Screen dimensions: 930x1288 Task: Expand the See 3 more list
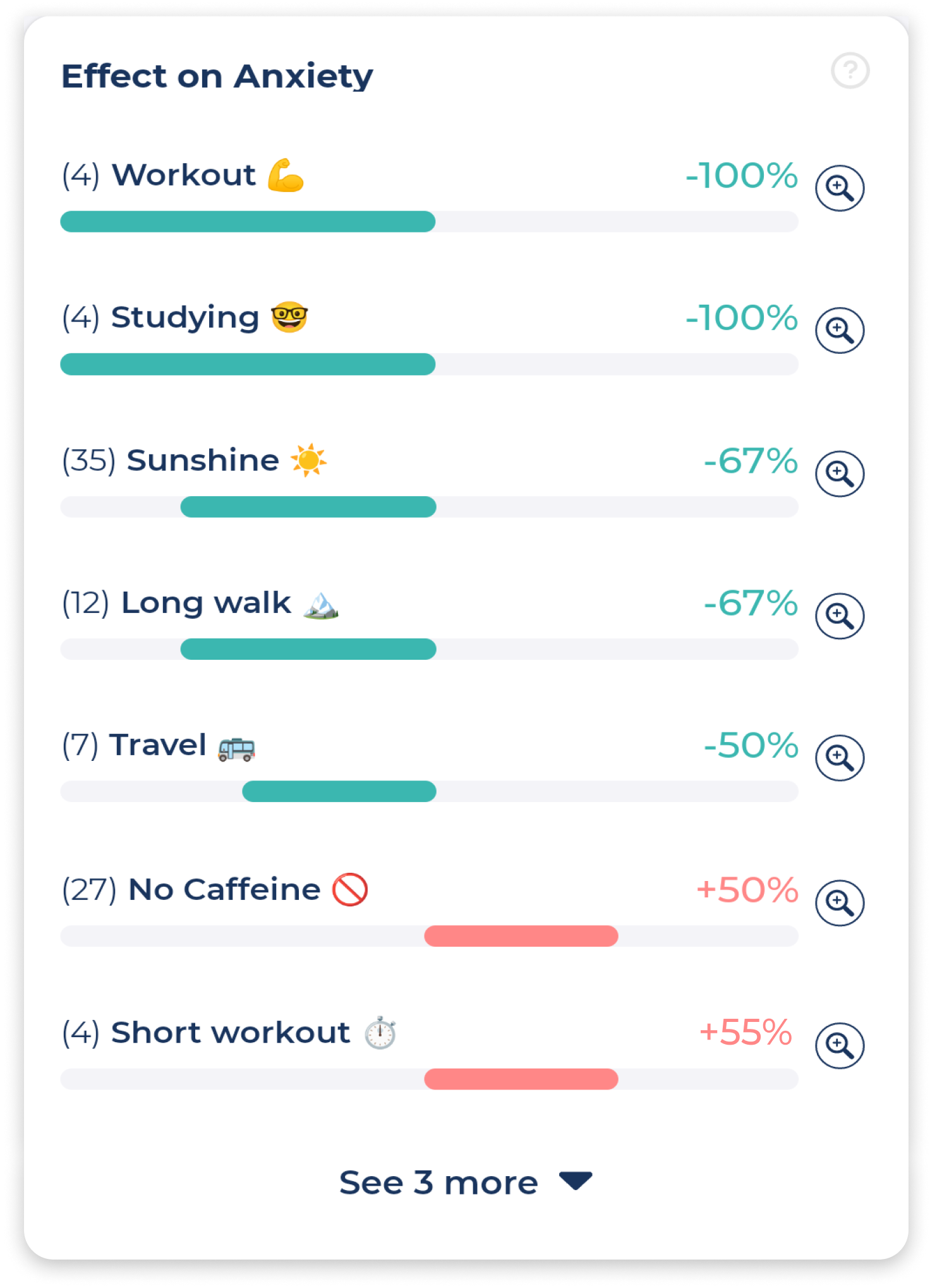tap(466, 1182)
